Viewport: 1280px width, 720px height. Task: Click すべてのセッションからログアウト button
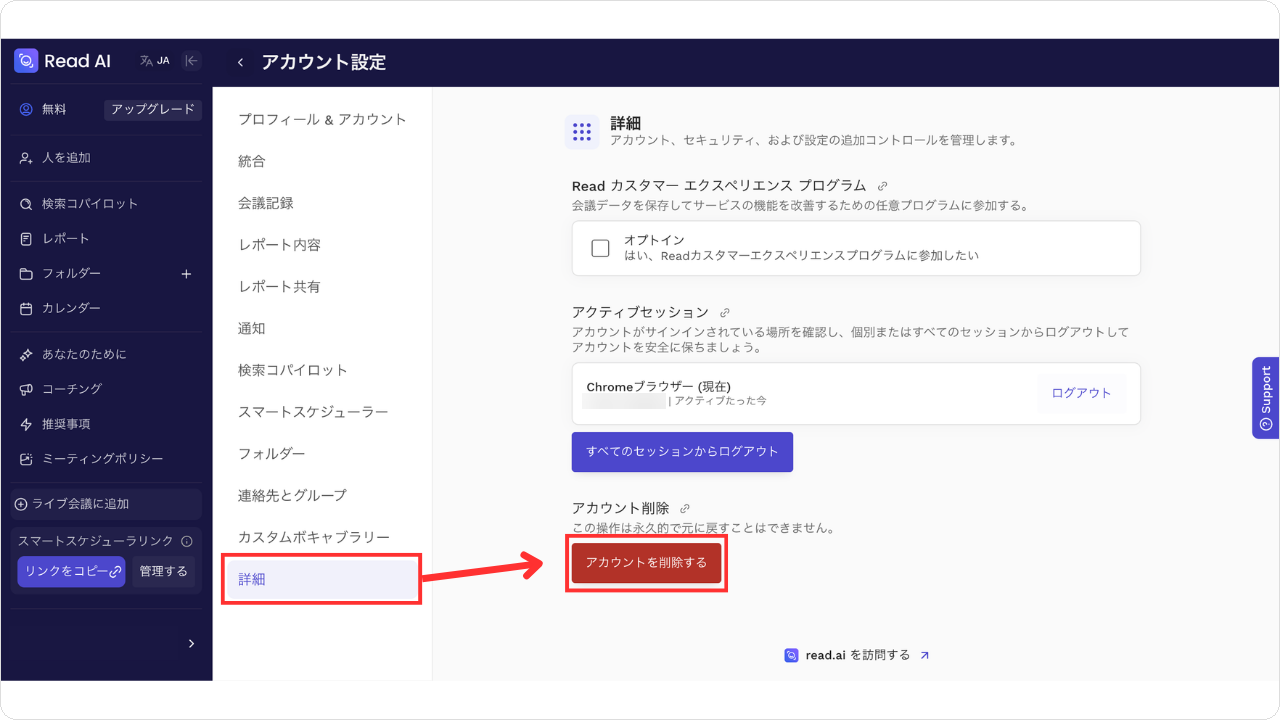pyautogui.click(x=682, y=452)
